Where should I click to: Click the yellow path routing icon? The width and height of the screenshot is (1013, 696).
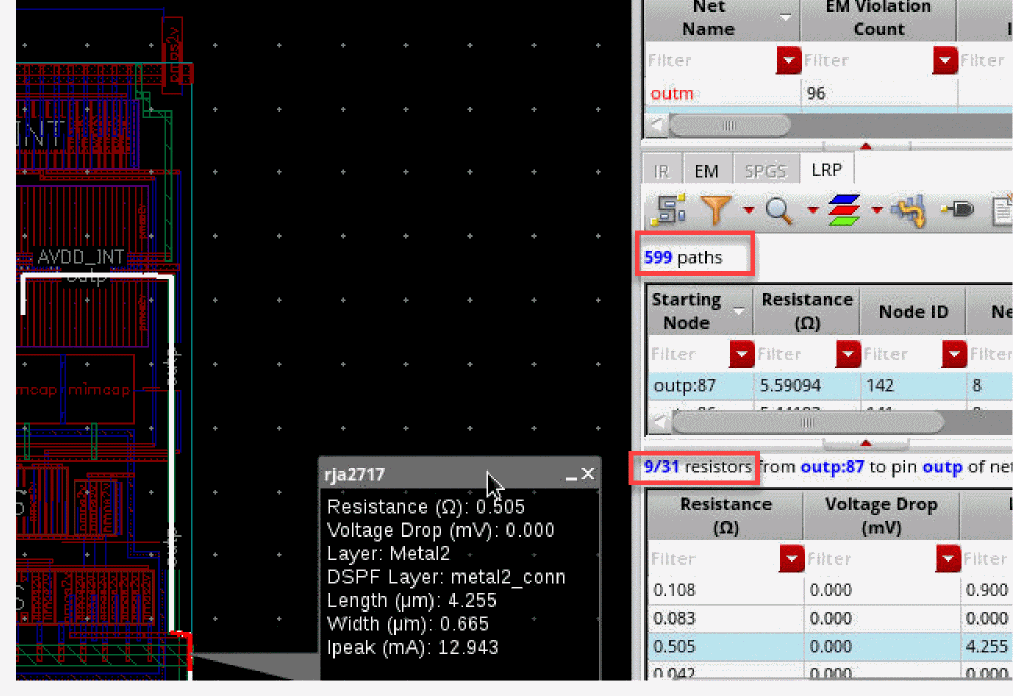tap(908, 210)
